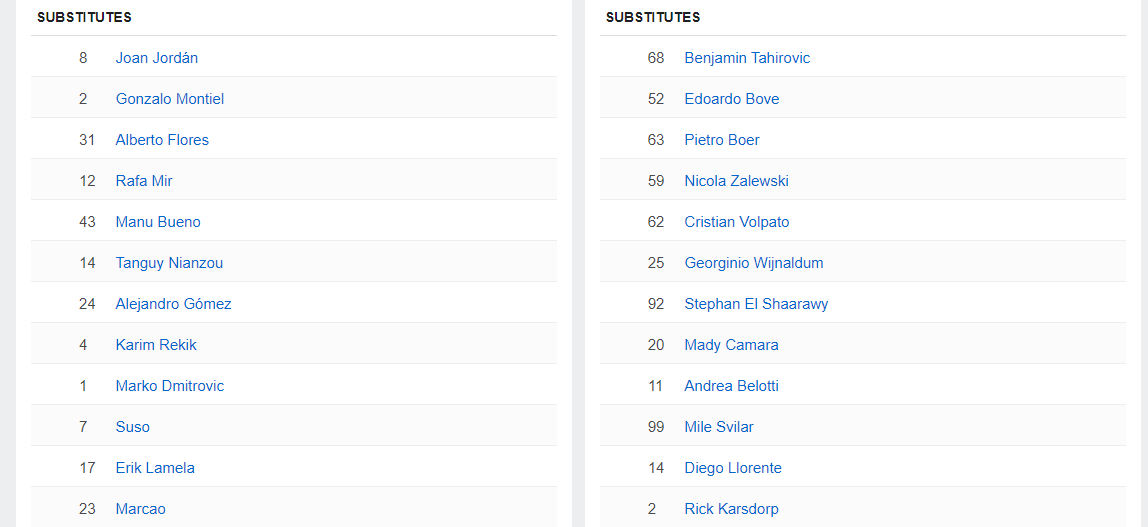
Task: Select Rick Karsdorp's link
Action: tap(731, 509)
